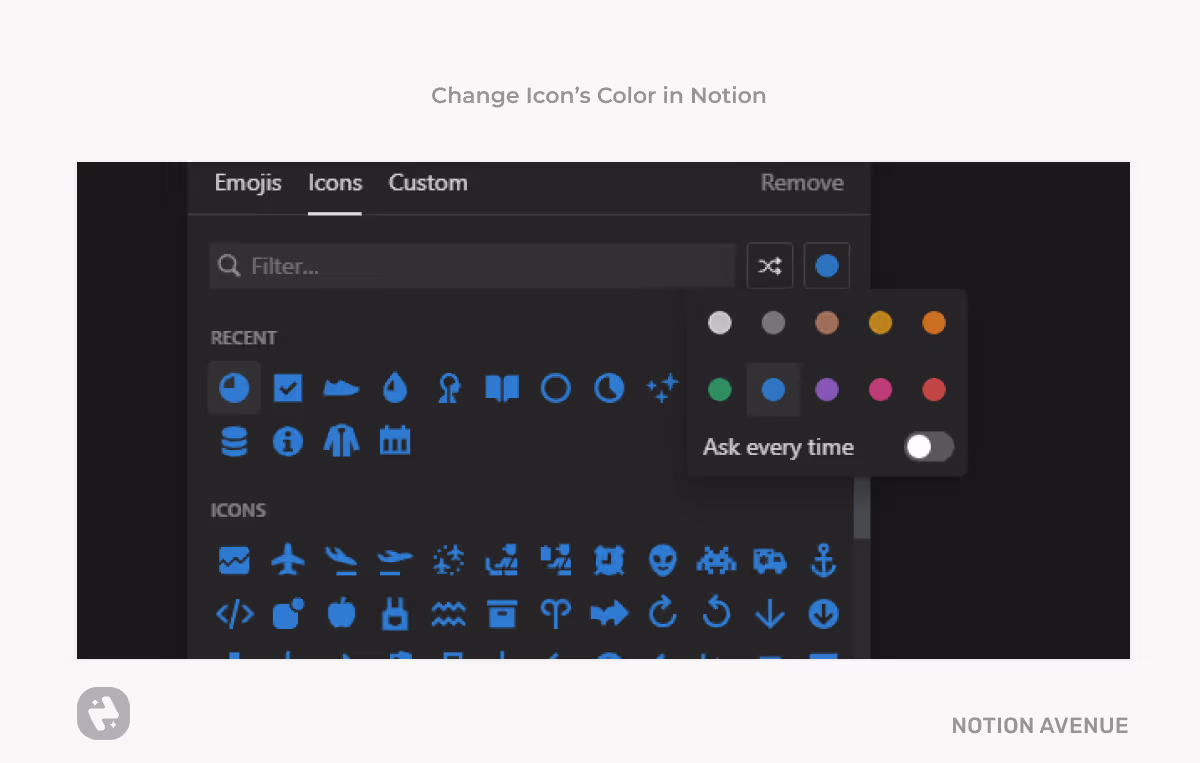This screenshot has width=1200, height=763.
Task: Select the water droplet icon
Action: click(x=395, y=388)
